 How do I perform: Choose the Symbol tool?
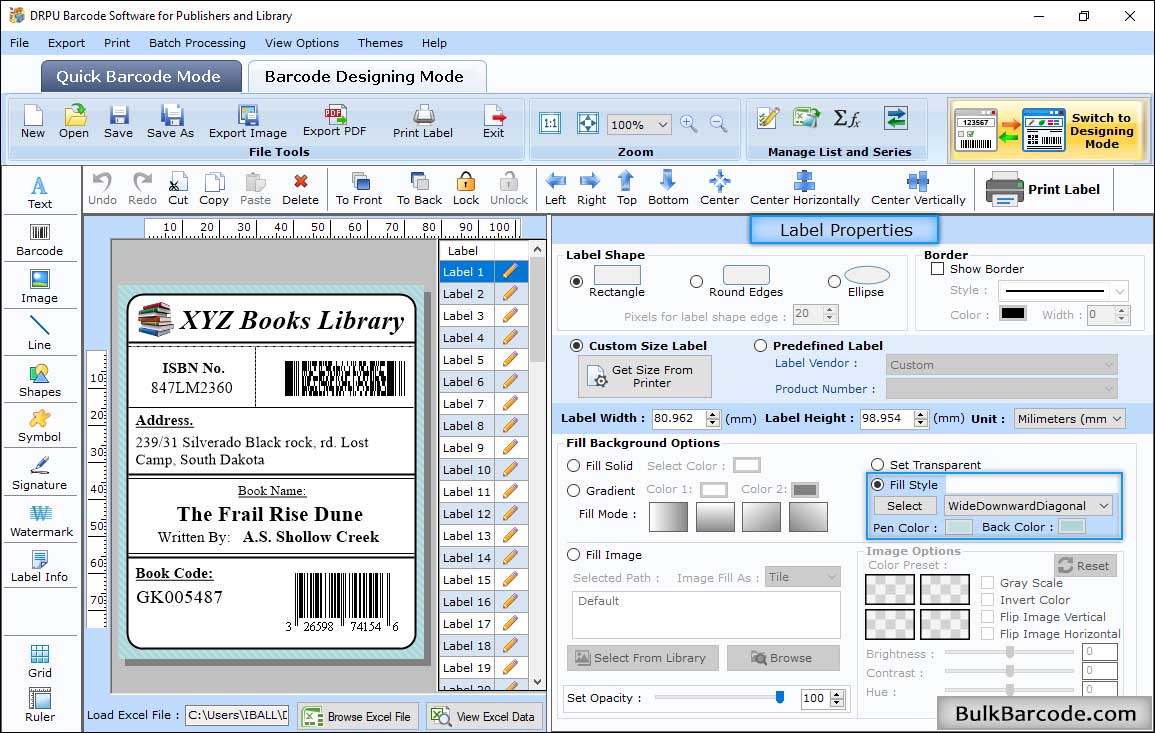(x=40, y=426)
